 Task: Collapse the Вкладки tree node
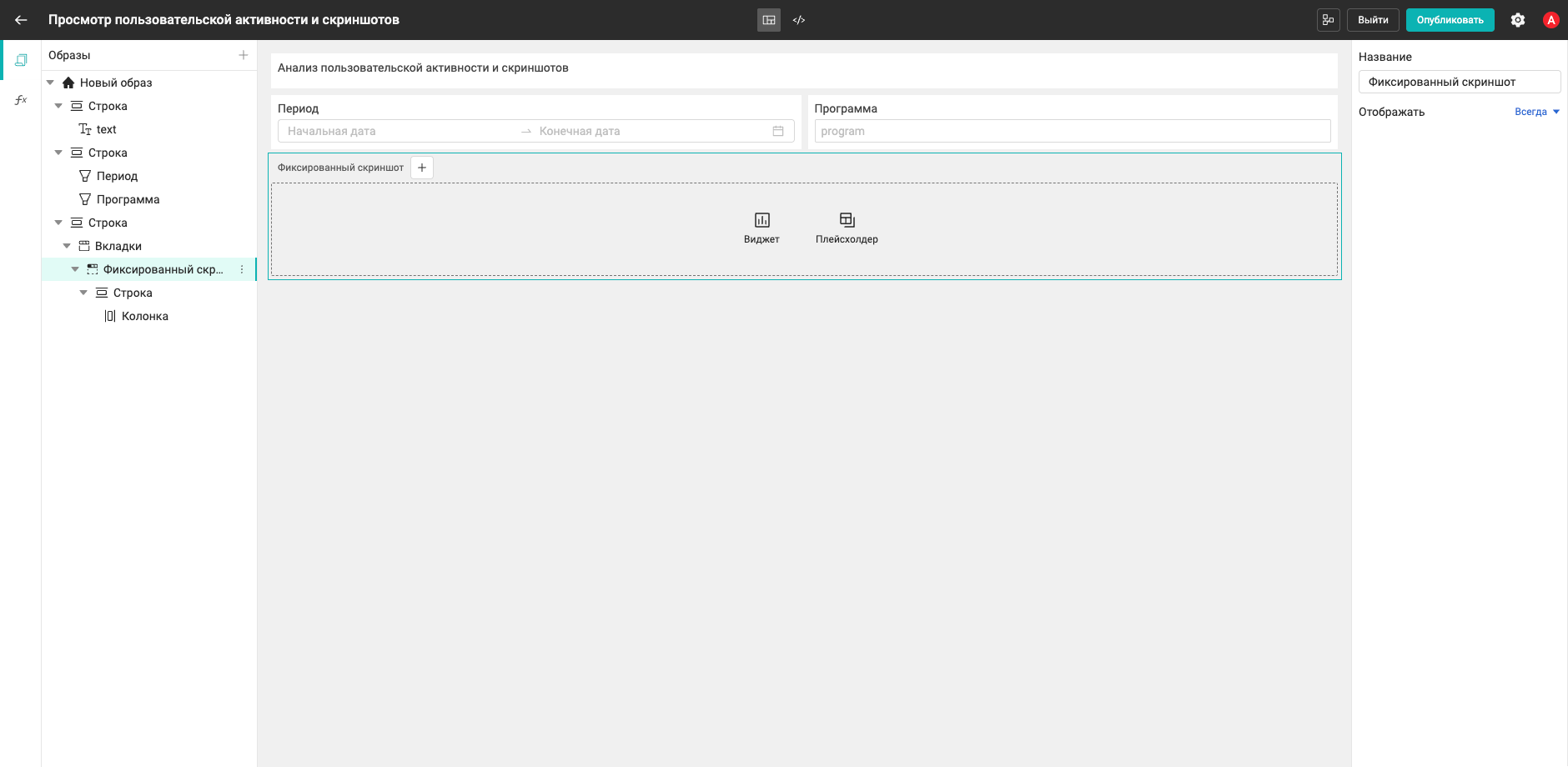click(x=67, y=246)
